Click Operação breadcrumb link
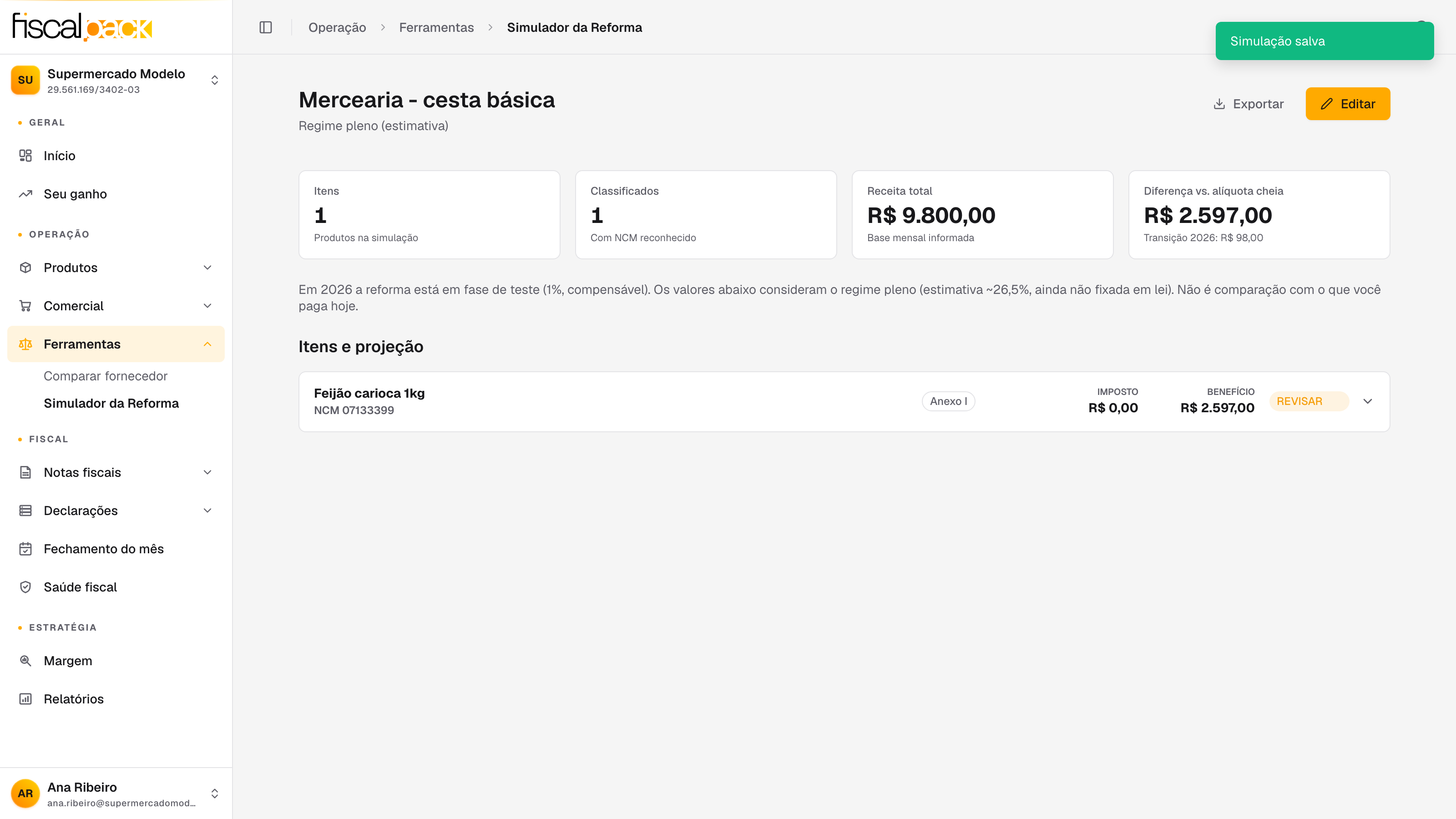This screenshot has height=819, width=1456. coord(338,27)
